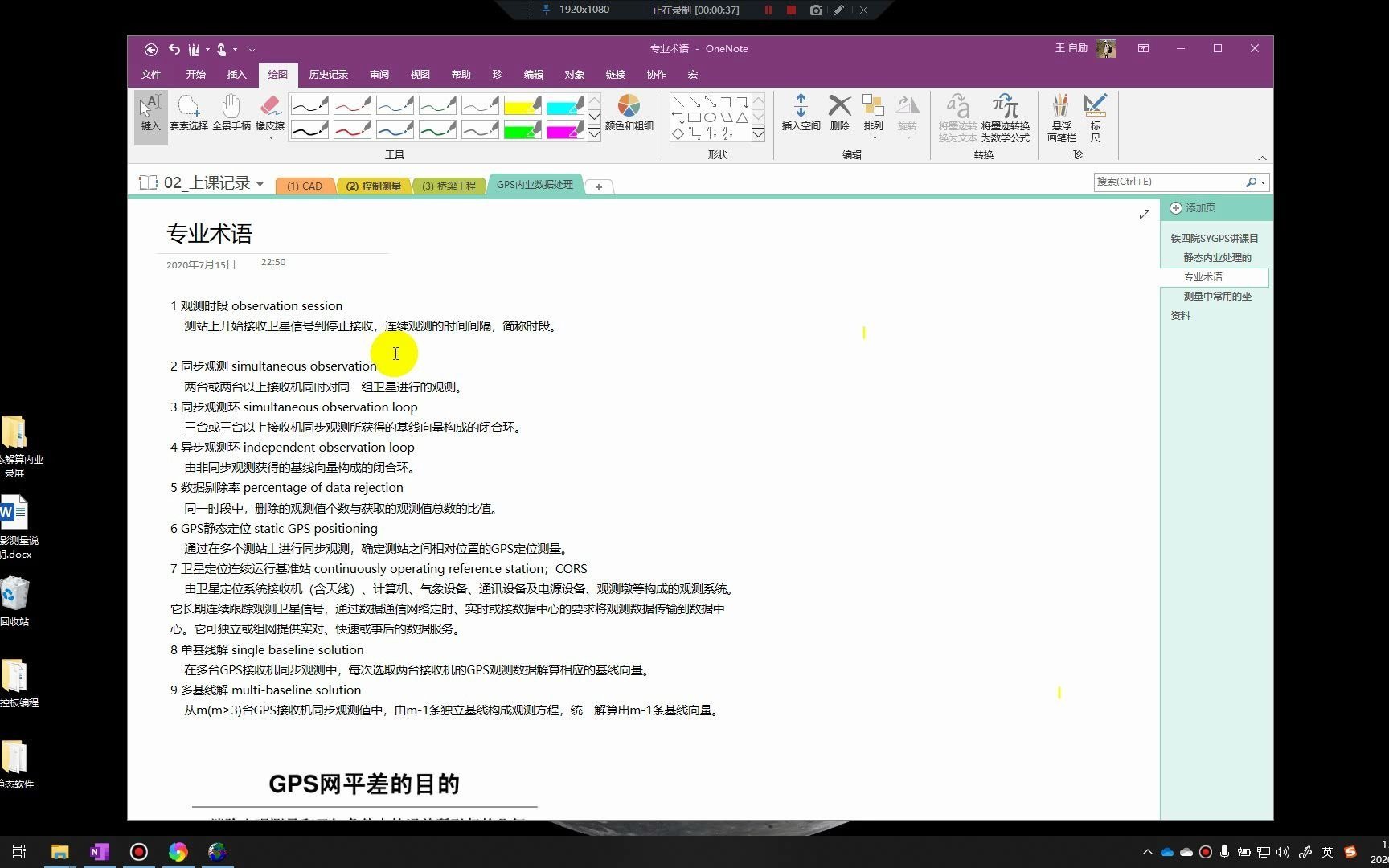Open File Explorer from the Windows taskbar
Screen dimensions: 1389x868
[x=60, y=852]
